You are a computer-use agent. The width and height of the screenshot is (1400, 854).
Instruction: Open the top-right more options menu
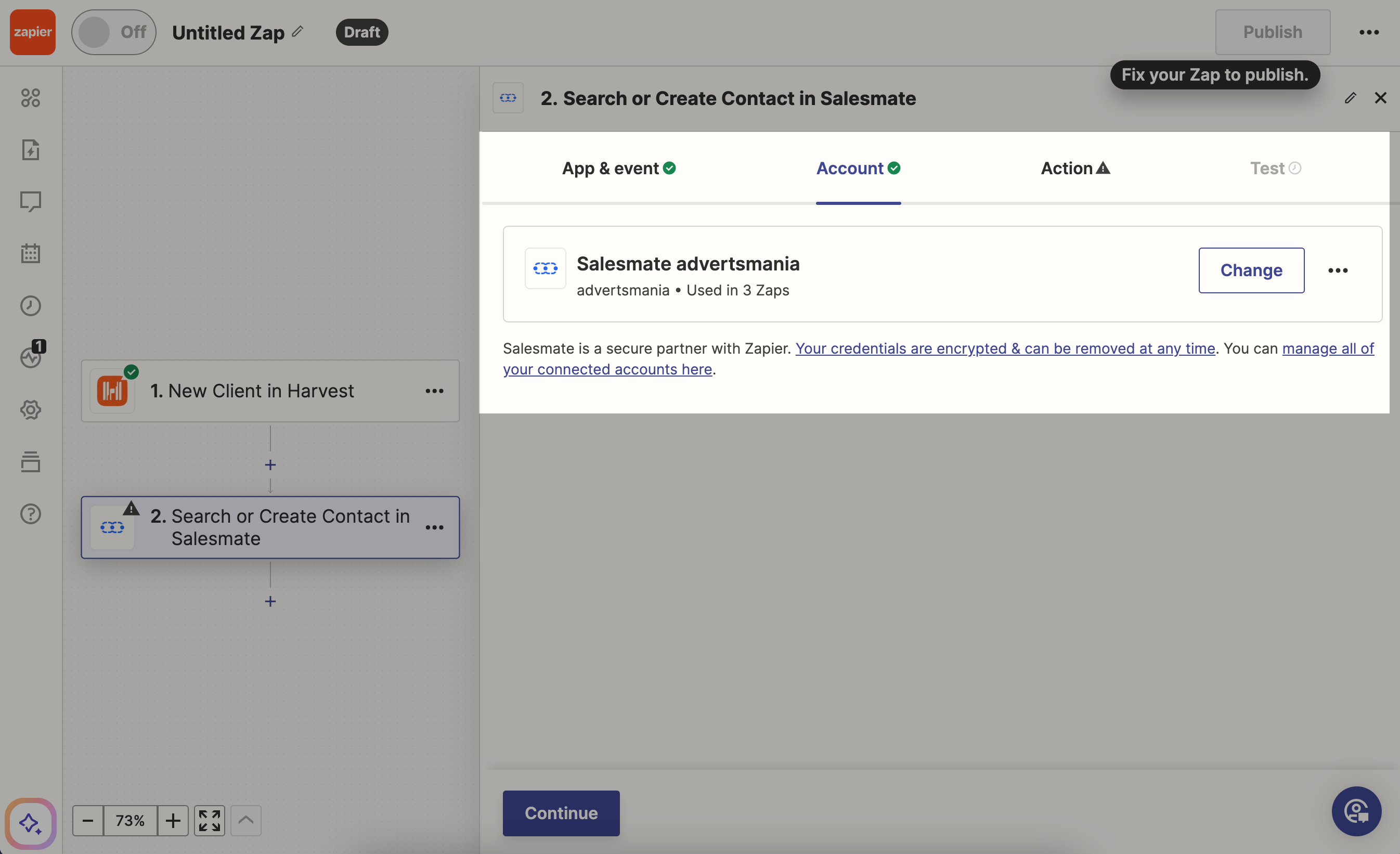(1369, 32)
